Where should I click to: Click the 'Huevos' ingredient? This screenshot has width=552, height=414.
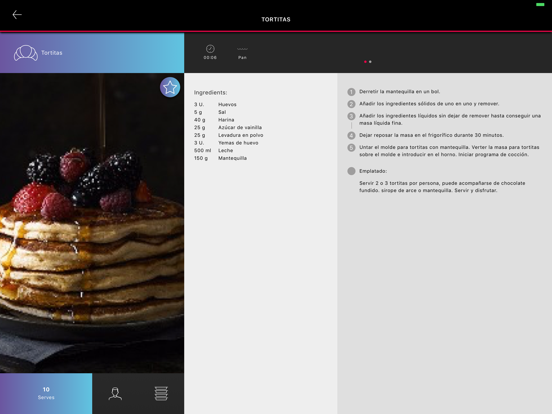tap(227, 105)
